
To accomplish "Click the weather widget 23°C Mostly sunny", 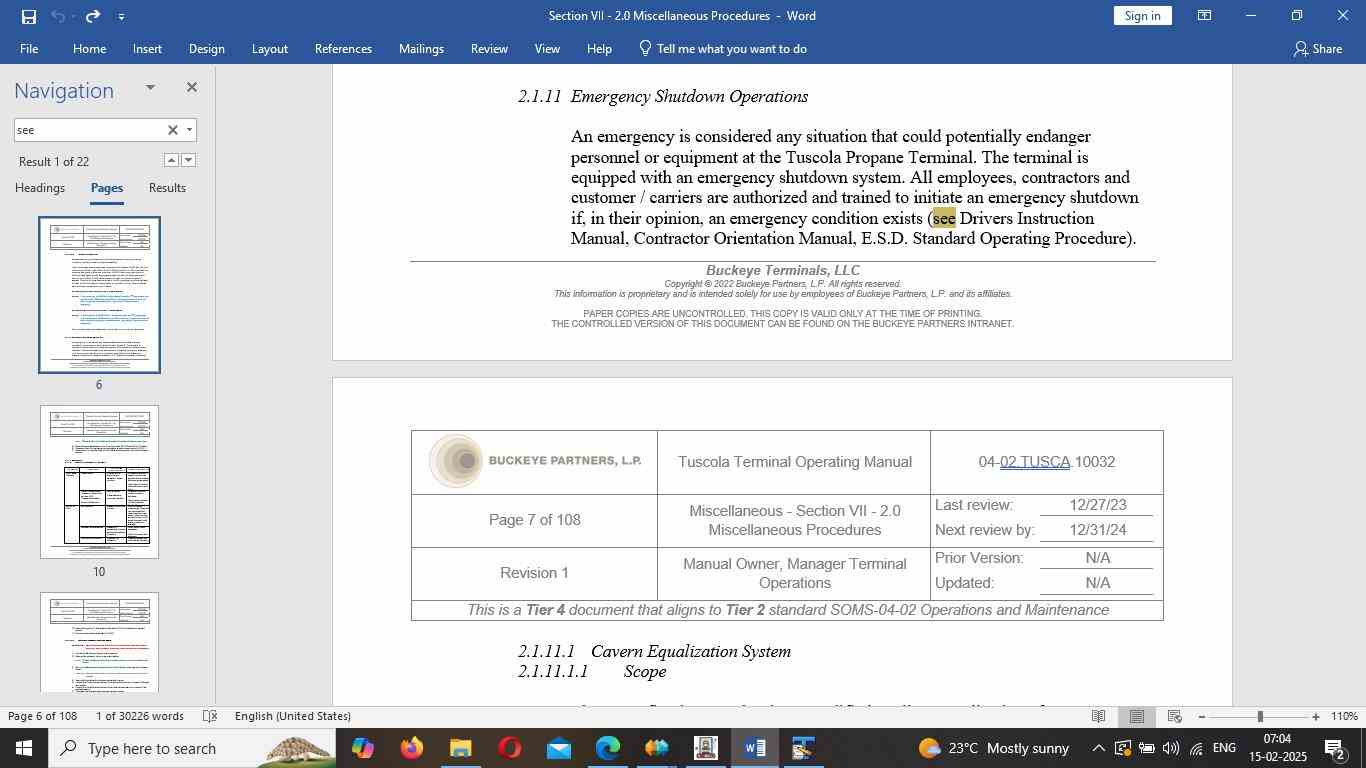I will coord(993,748).
